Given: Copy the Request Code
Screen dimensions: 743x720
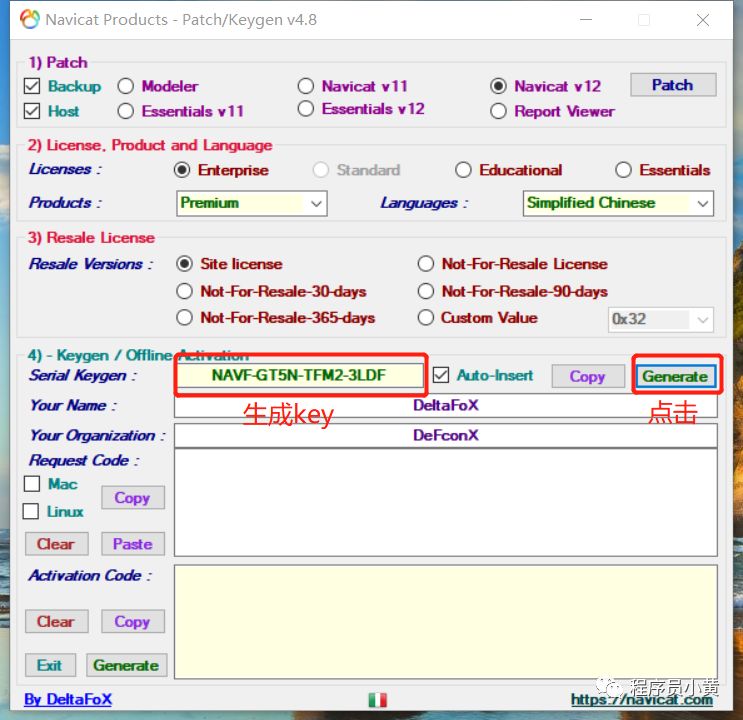Looking at the screenshot, I should (x=133, y=498).
